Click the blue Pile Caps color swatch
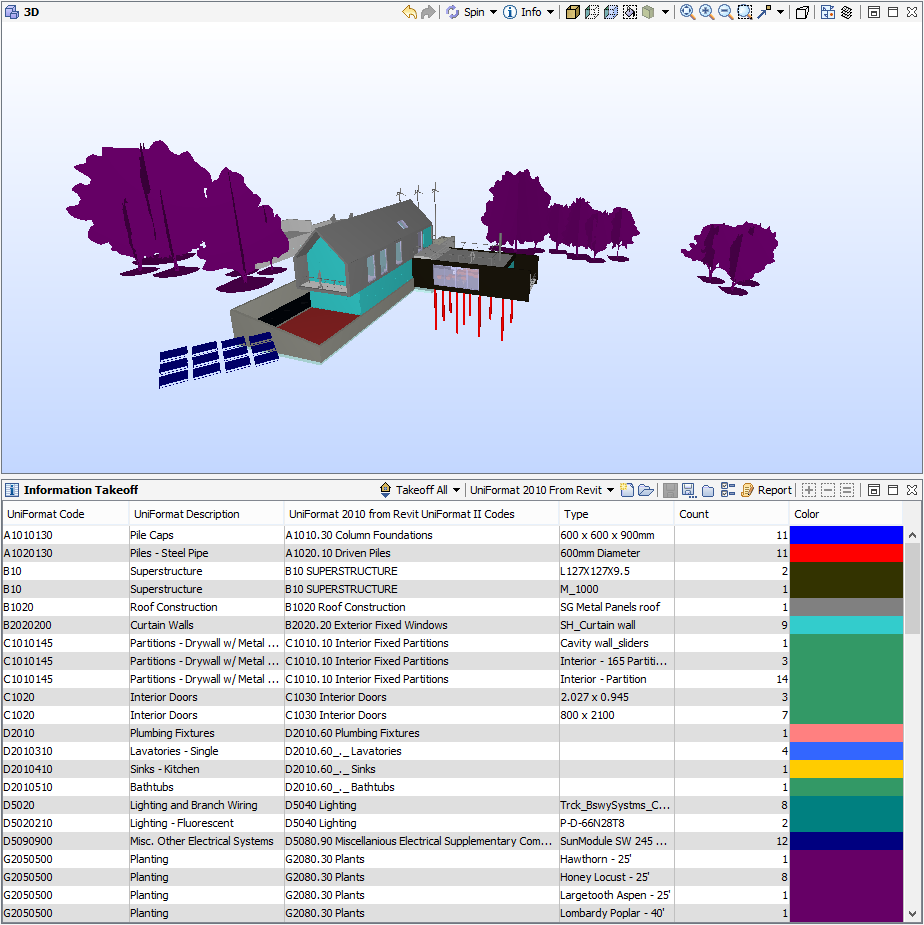This screenshot has height=925, width=924. point(846,535)
